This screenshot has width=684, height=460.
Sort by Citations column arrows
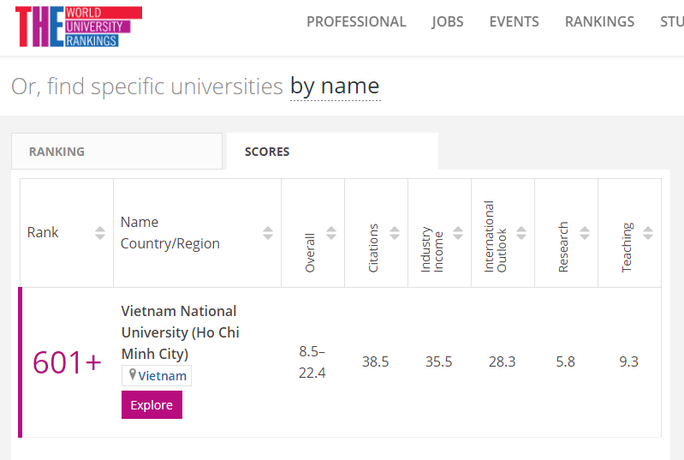(x=393, y=233)
